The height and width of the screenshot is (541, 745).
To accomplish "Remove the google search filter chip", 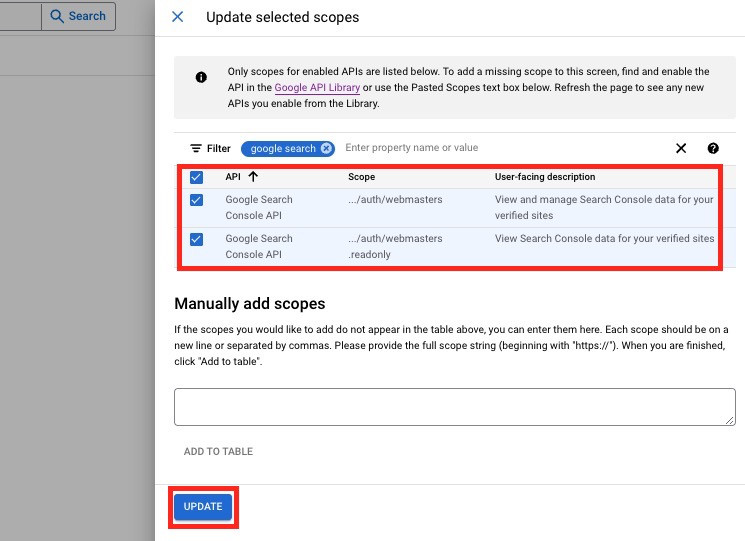I will tap(326, 148).
